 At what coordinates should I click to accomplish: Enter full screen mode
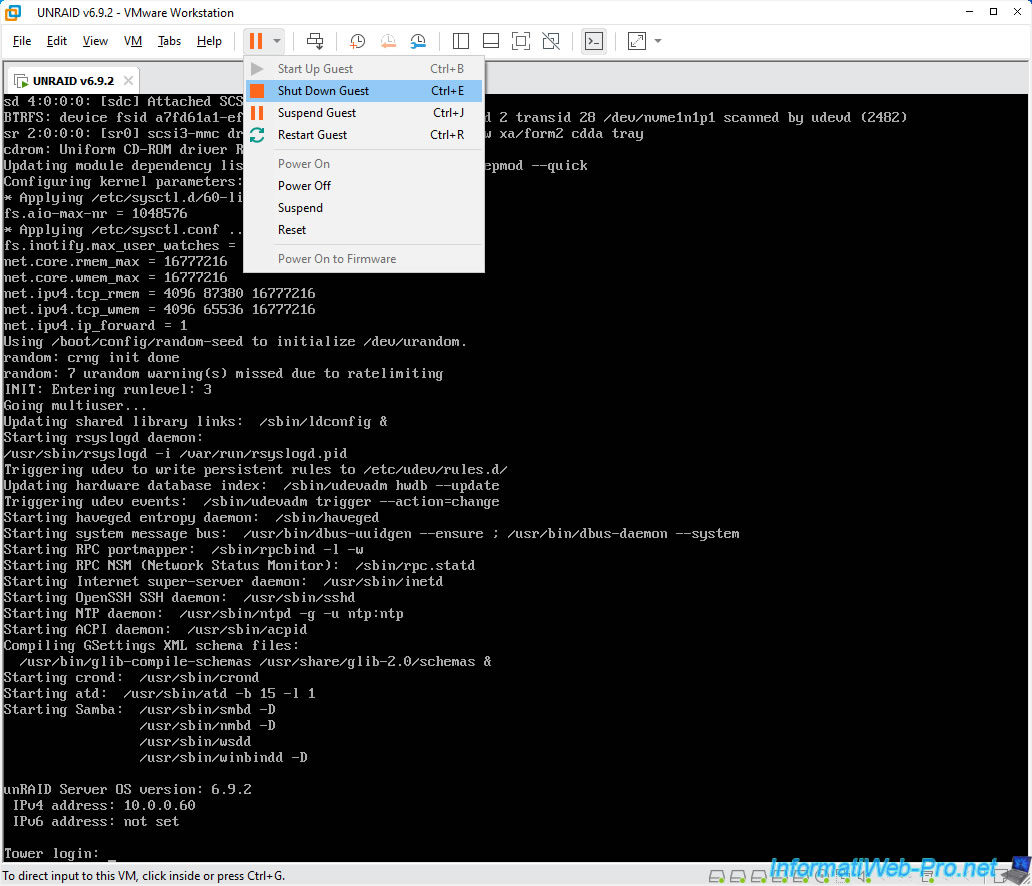point(520,41)
